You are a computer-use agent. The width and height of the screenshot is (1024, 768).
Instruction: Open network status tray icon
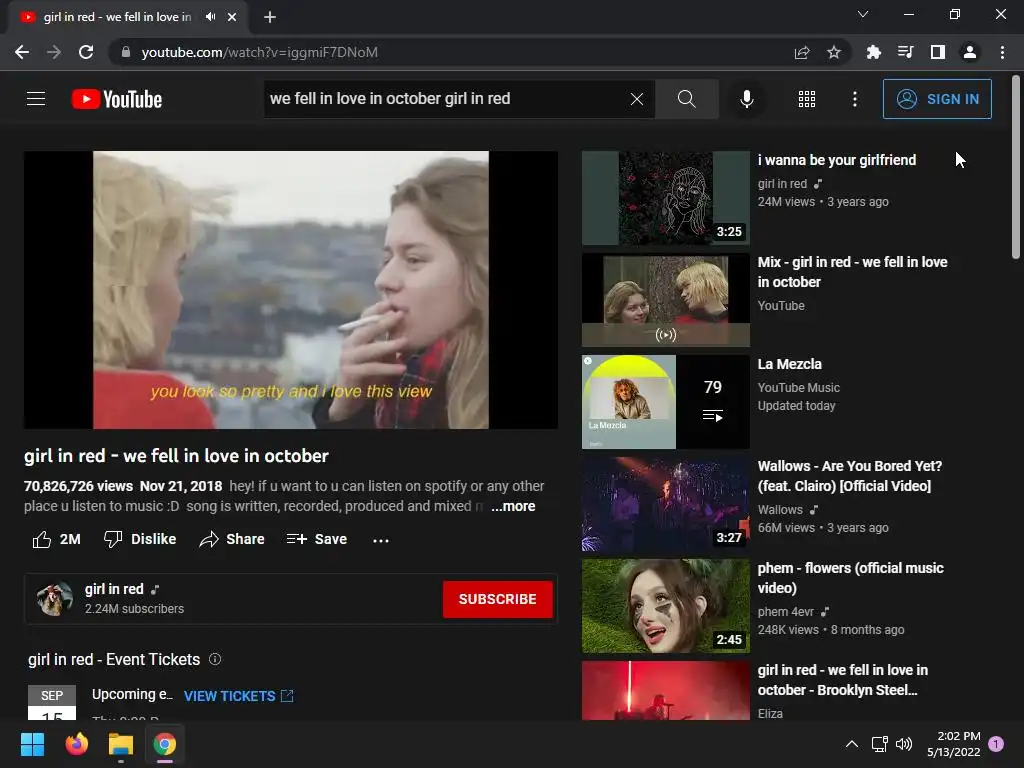point(879,744)
